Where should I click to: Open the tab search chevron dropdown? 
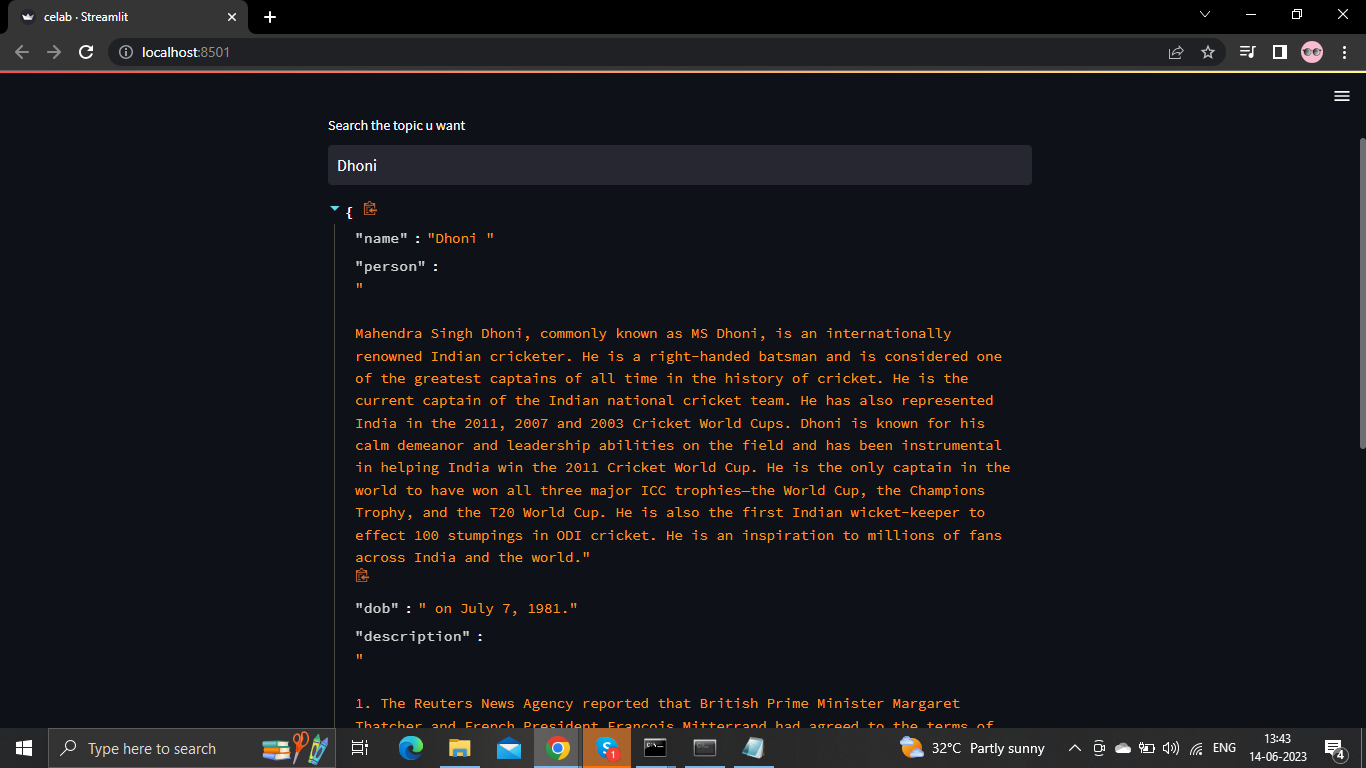pyautogui.click(x=1205, y=15)
